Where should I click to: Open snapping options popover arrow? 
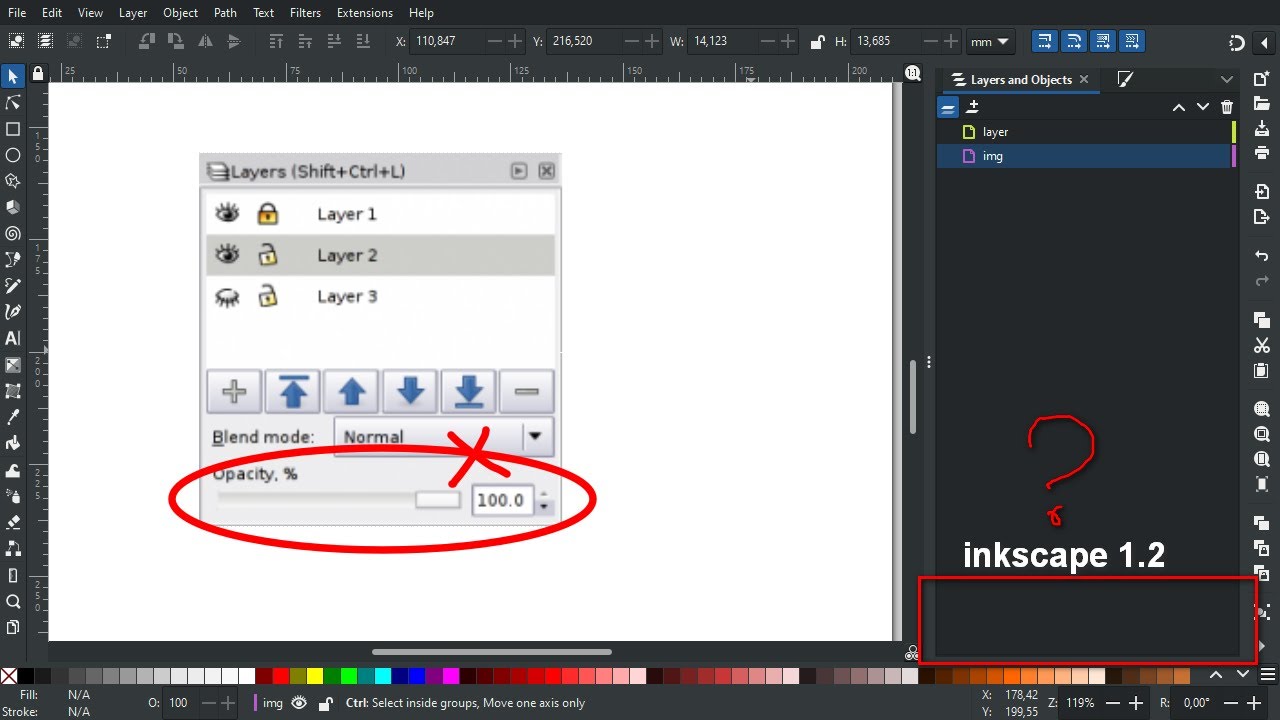coord(1264,42)
